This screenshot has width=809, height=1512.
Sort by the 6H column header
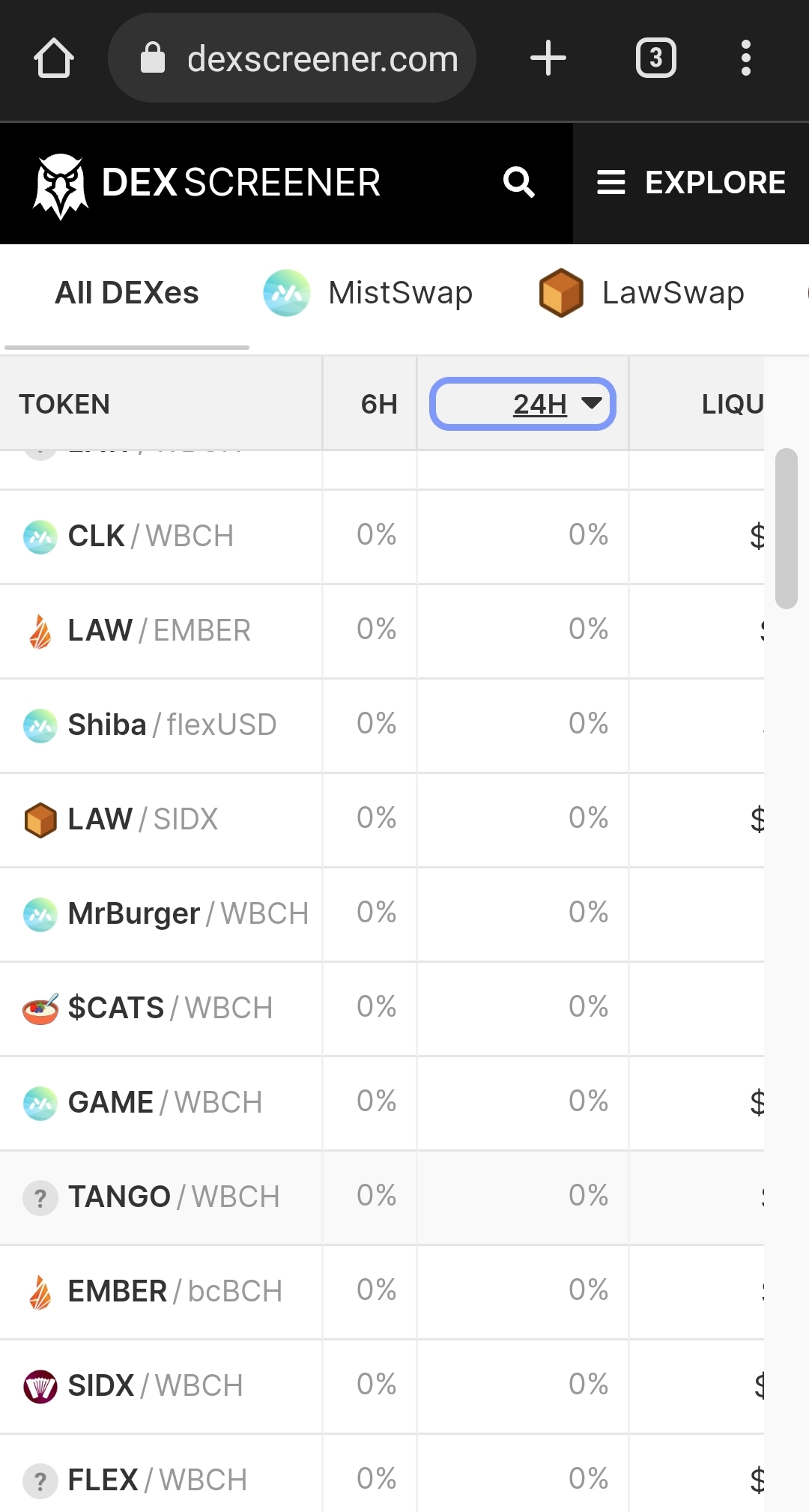[x=379, y=405]
